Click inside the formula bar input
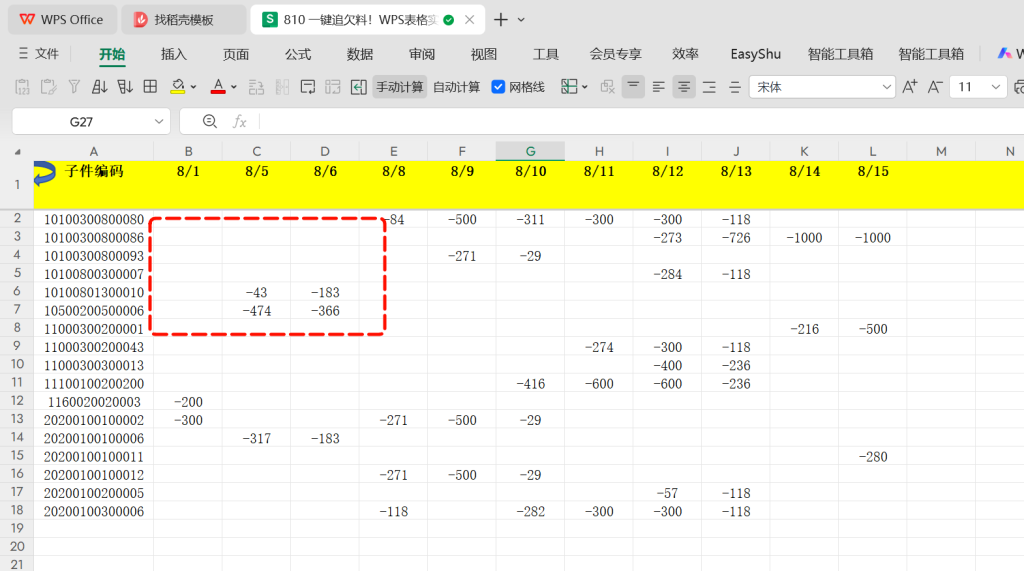The width and height of the screenshot is (1024, 571). point(640,122)
